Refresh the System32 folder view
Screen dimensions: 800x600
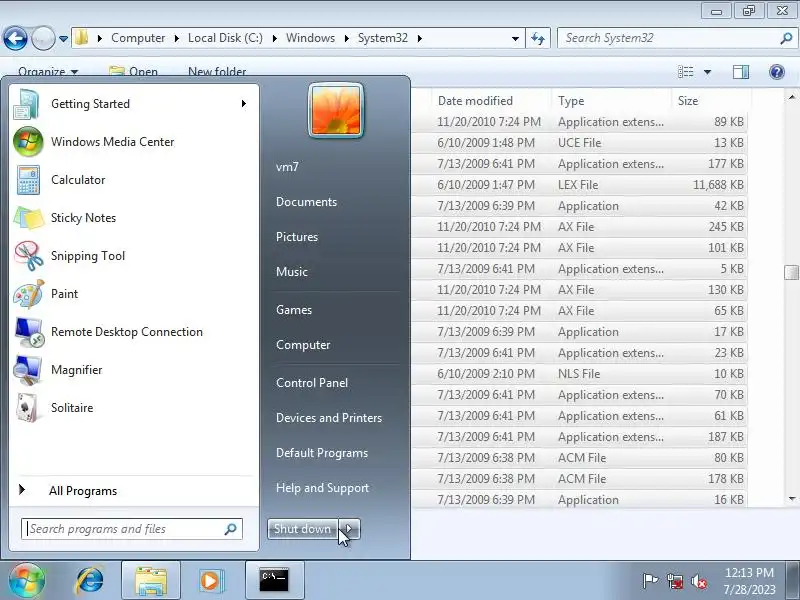538,38
